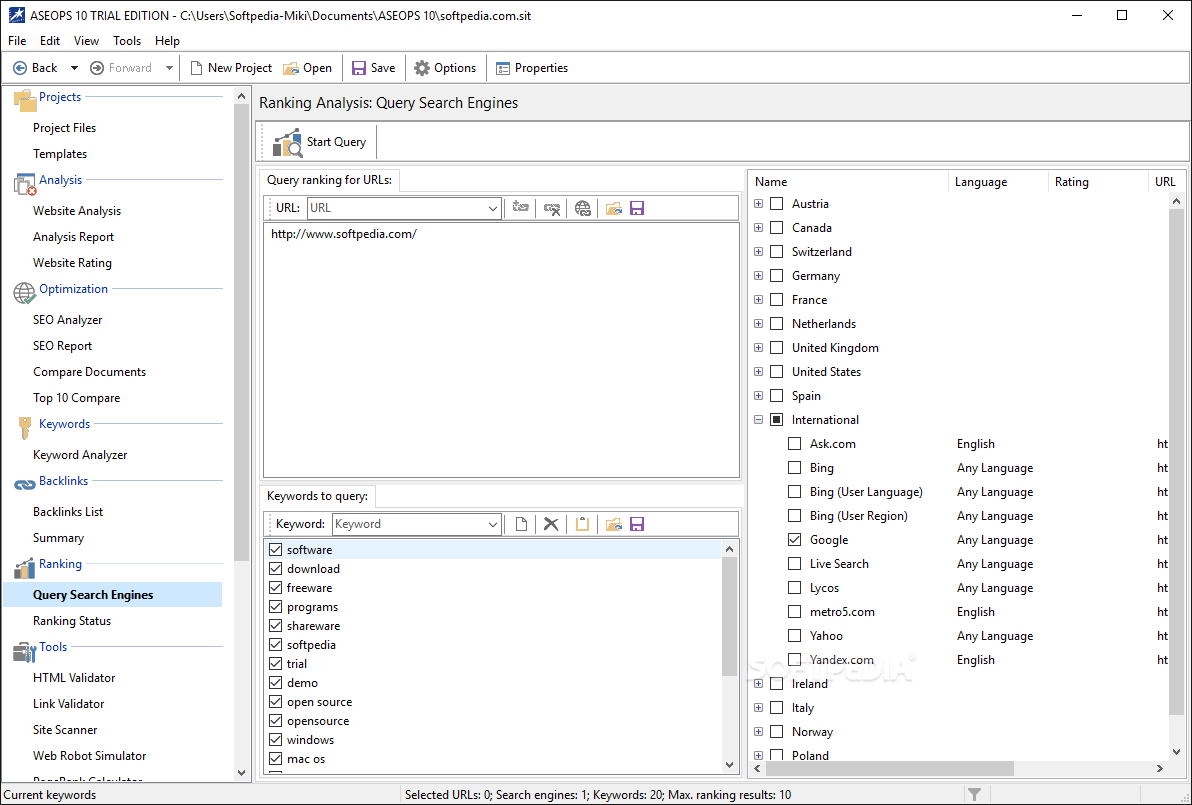Expand the United Kingdom tree node
1192x805 pixels.
pos(759,347)
